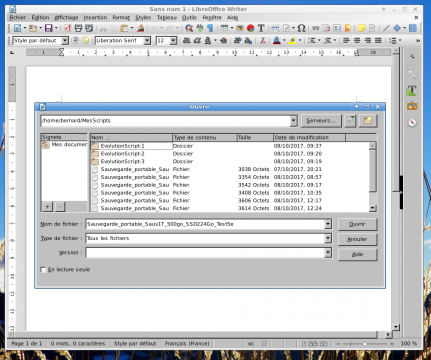
Task: Open the Insertion menu
Action: (95, 17)
